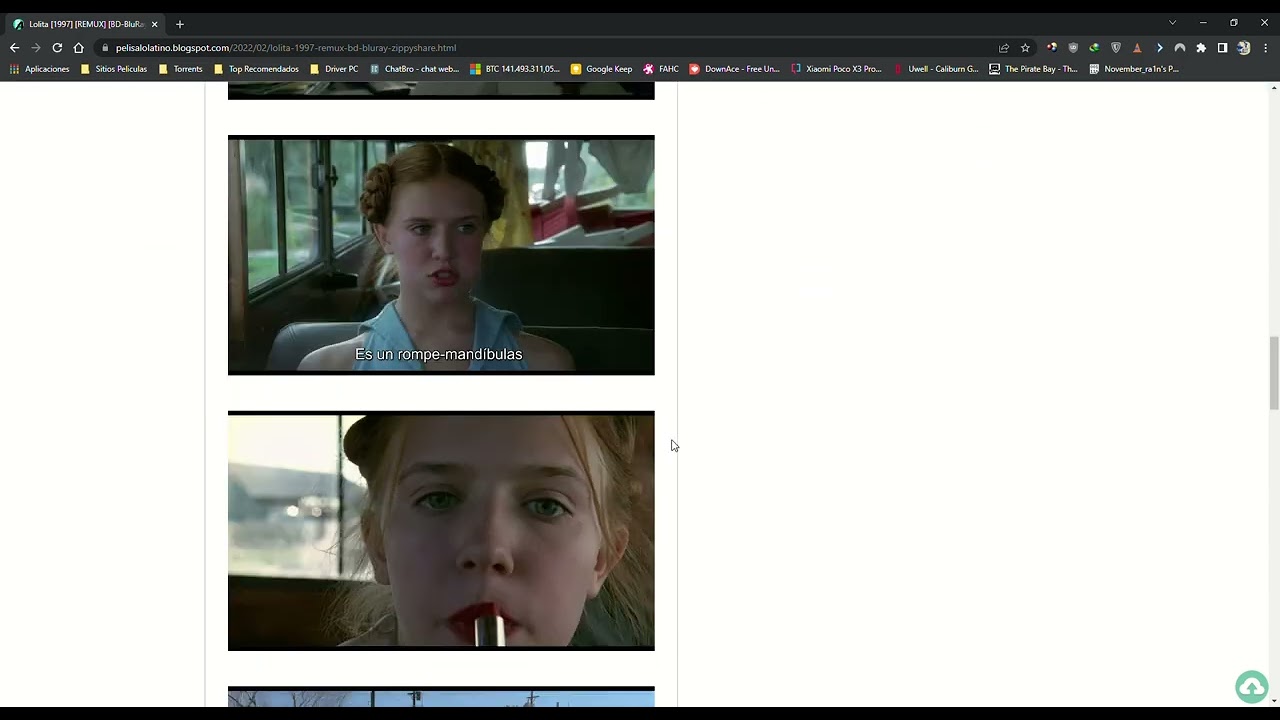View site information via the padlock icon
The image size is (1280, 720).
104,47
